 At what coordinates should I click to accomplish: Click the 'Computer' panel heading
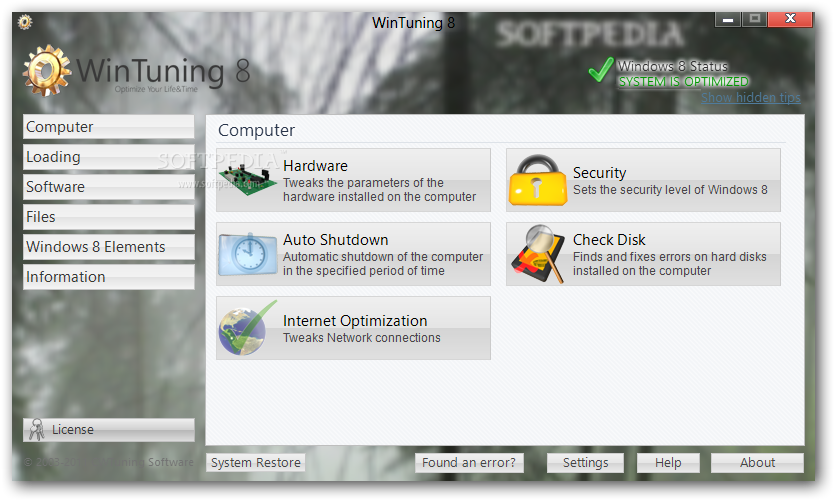click(256, 130)
